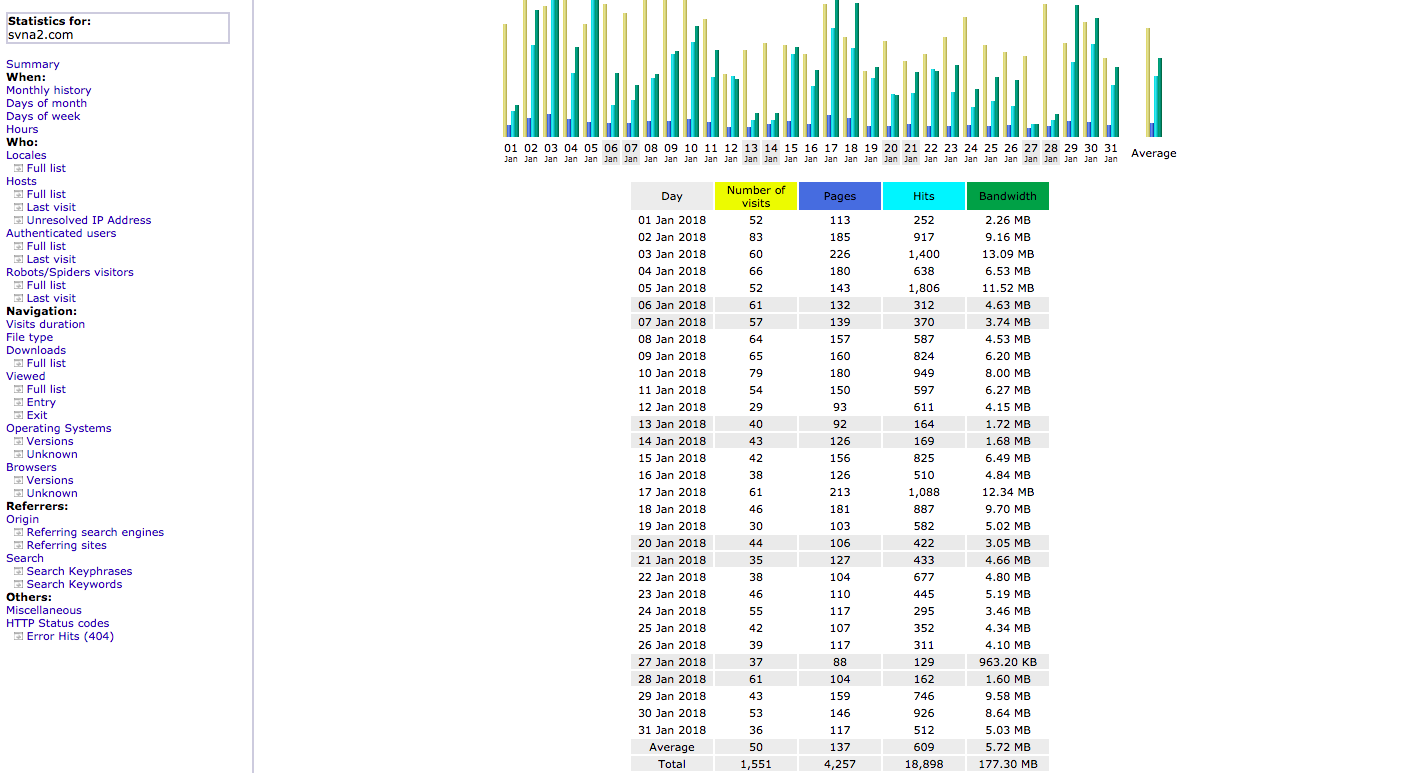Go to Monthly history
The image size is (1425, 773).
pos(49,90)
